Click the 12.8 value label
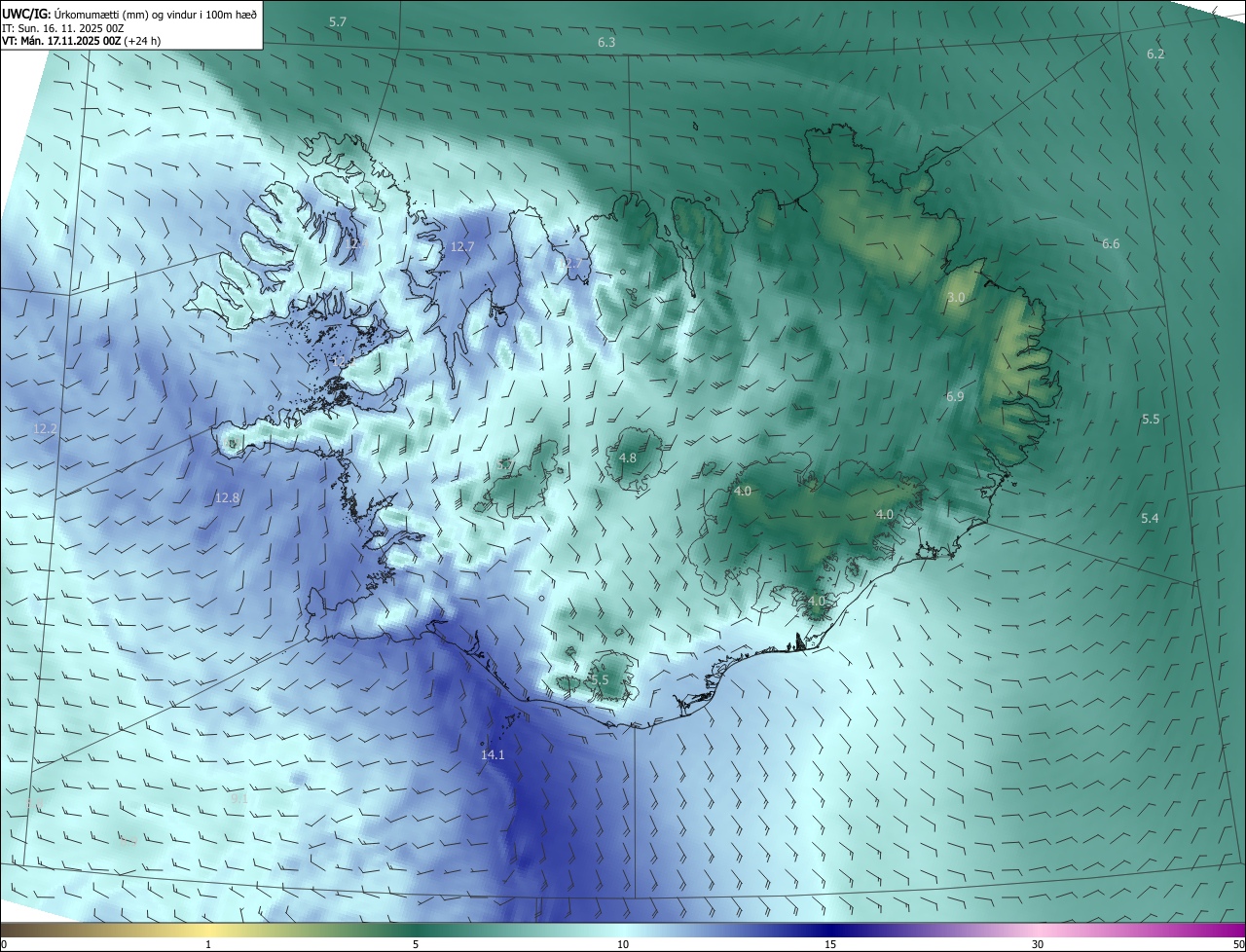Screen dimensions: 1246x952 point(227,497)
